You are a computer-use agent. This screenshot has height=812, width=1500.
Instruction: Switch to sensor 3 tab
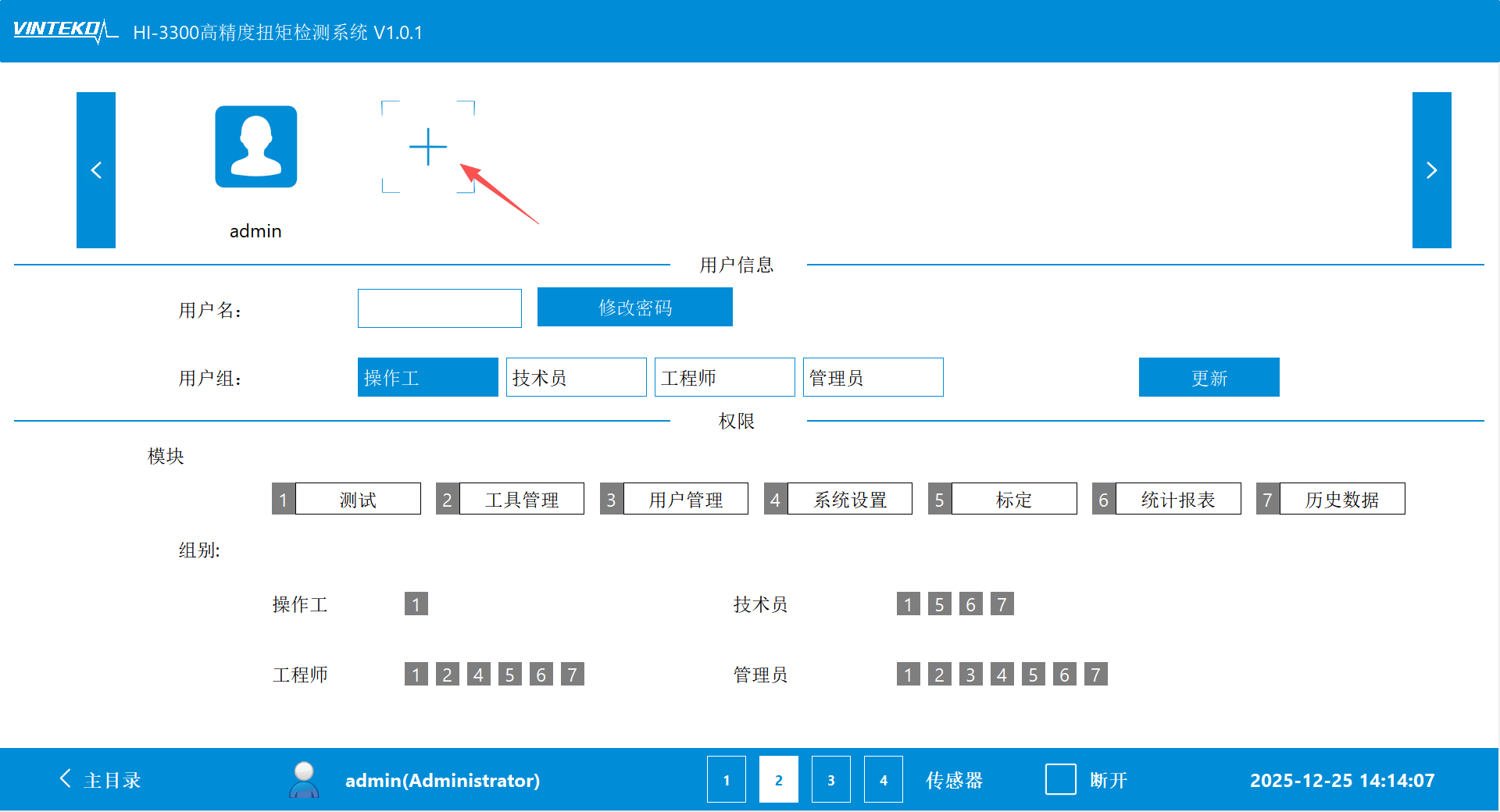pos(830,779)
